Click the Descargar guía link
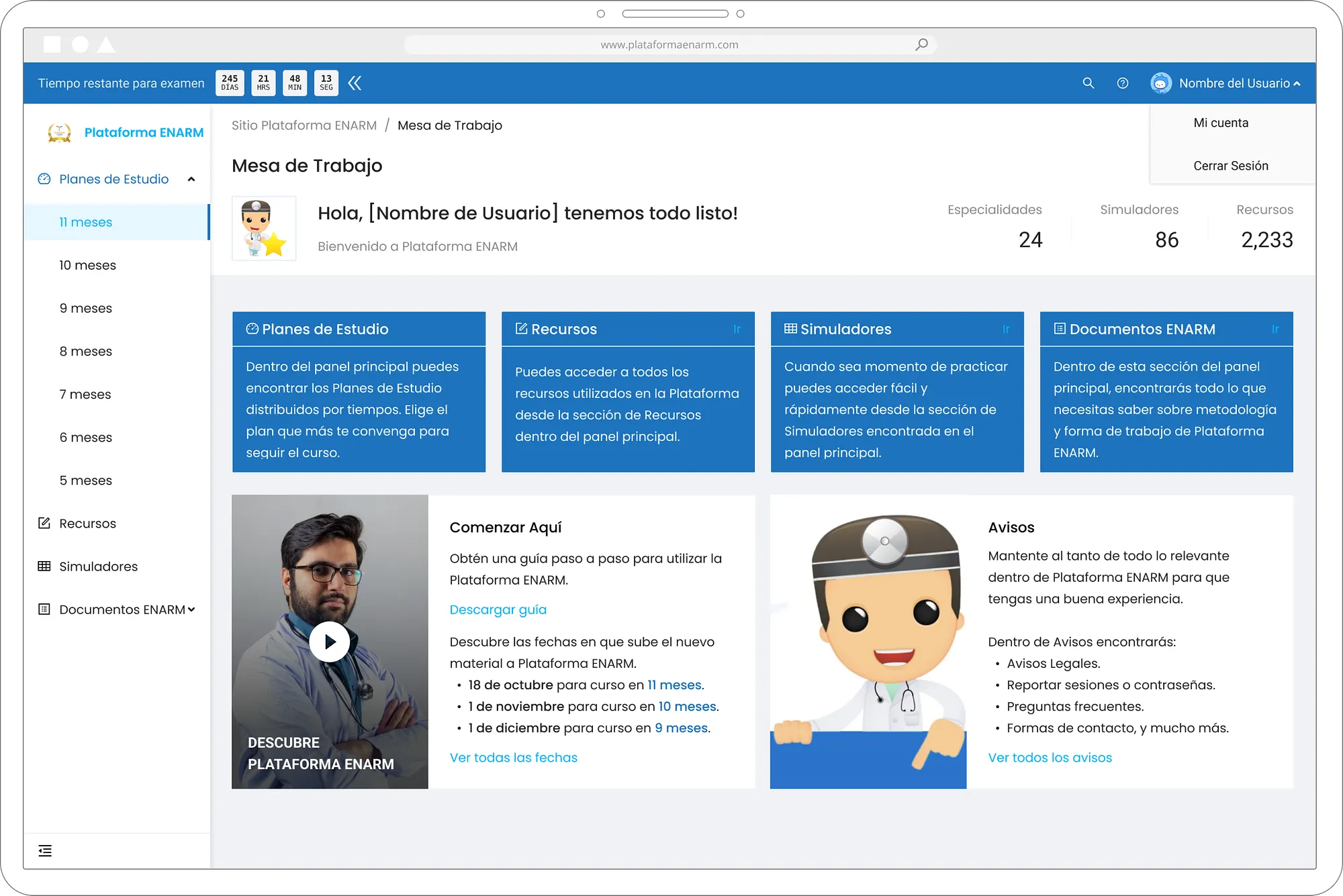 coord(498,609)
